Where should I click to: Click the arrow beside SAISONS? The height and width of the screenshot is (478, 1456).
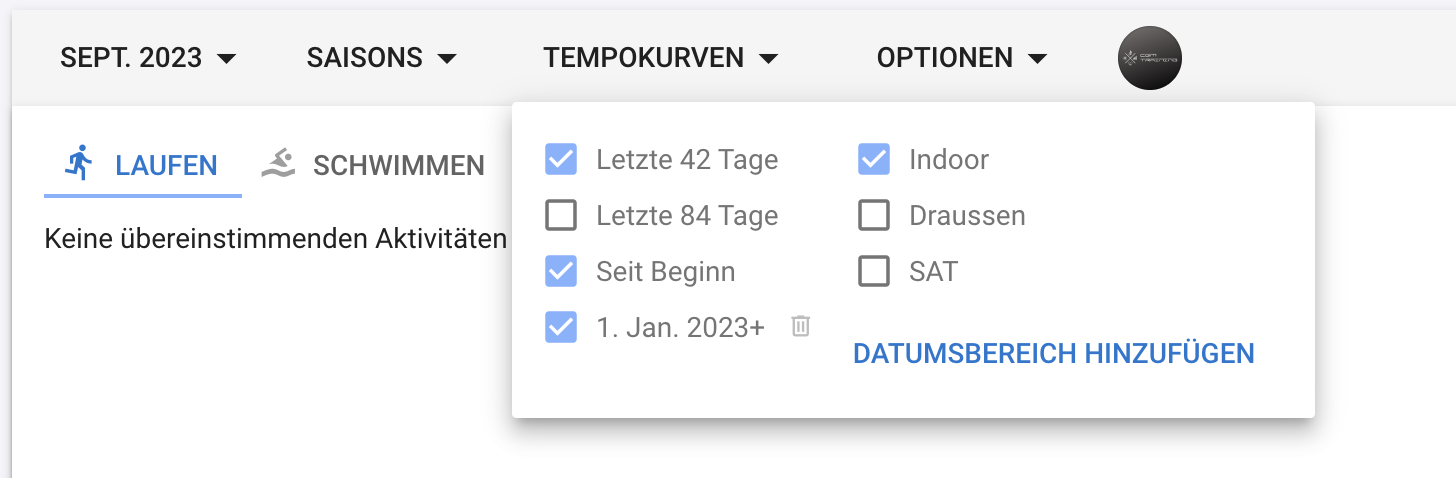447,59
